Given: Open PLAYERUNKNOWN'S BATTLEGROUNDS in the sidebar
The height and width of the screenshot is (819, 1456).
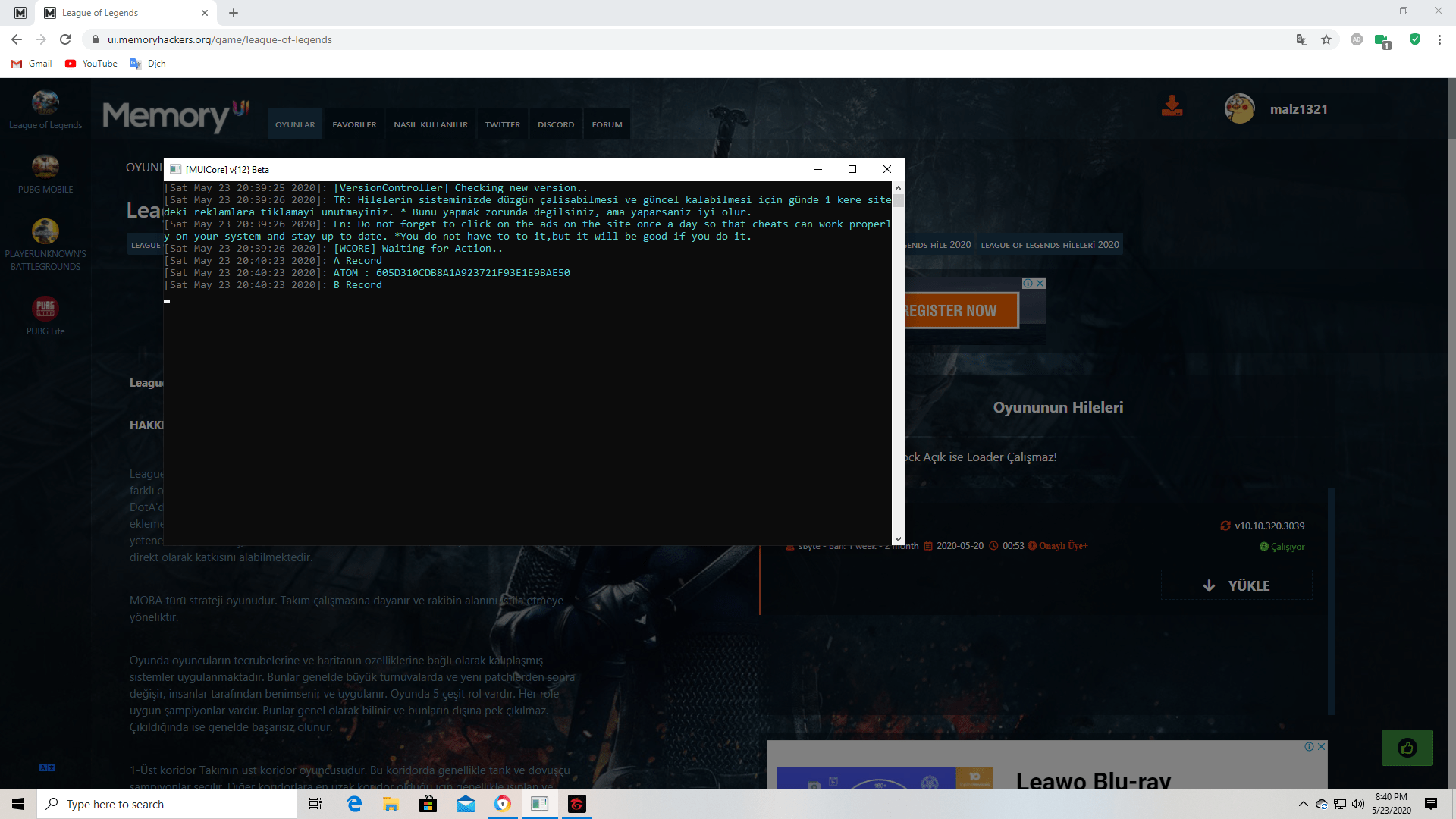Looking at the screenshot, I should tap(45, 231).
